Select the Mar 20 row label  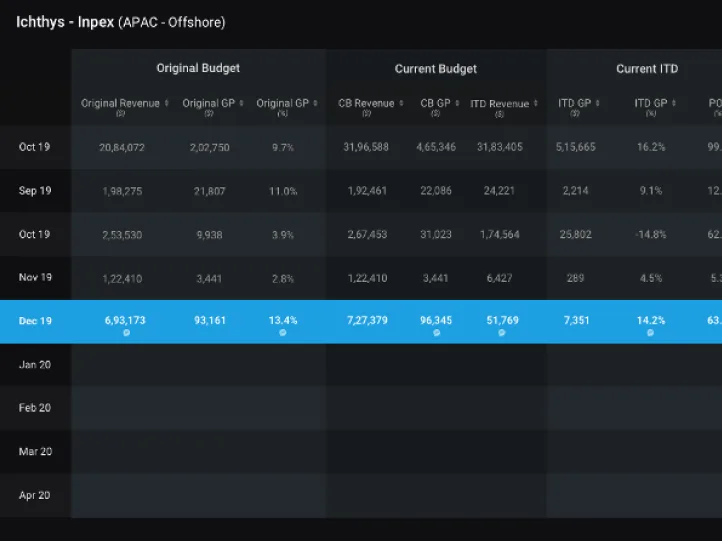point(35,451)
